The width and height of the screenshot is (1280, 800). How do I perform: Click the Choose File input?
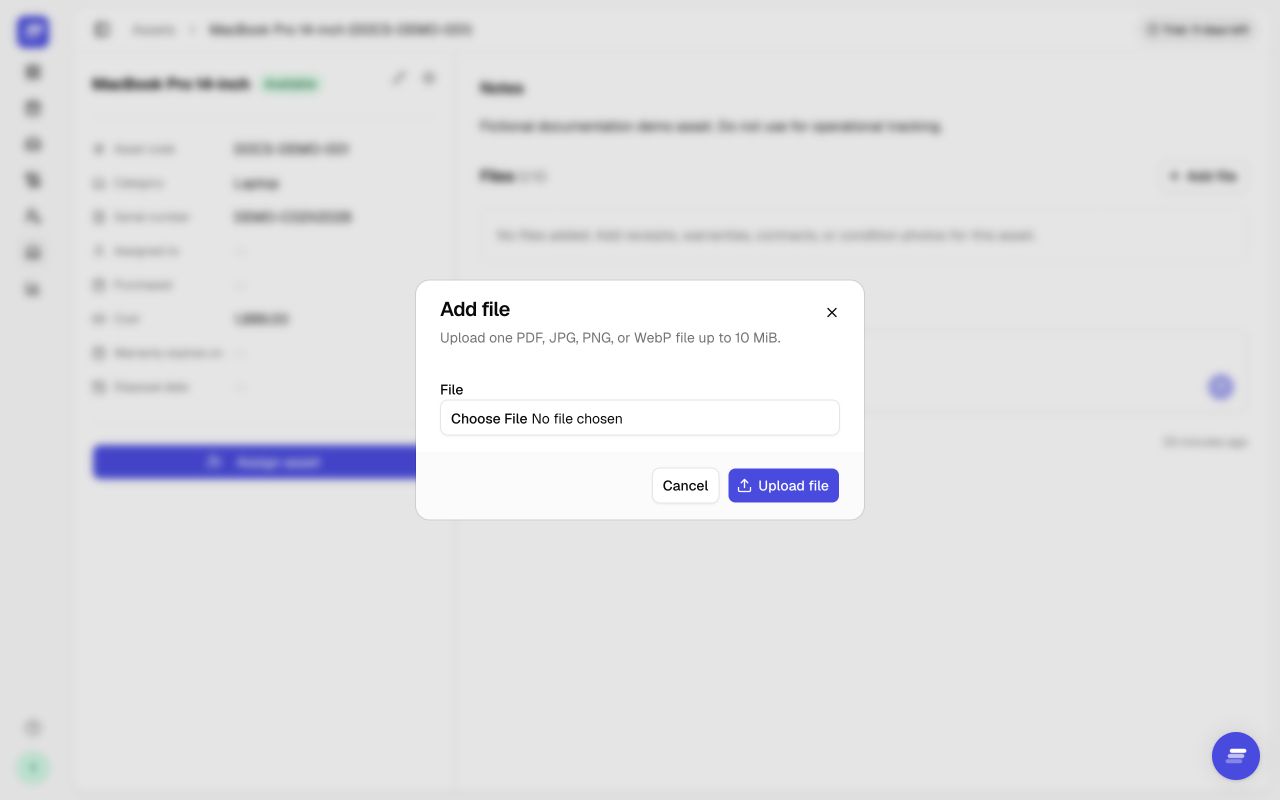(x=640, y=418)
